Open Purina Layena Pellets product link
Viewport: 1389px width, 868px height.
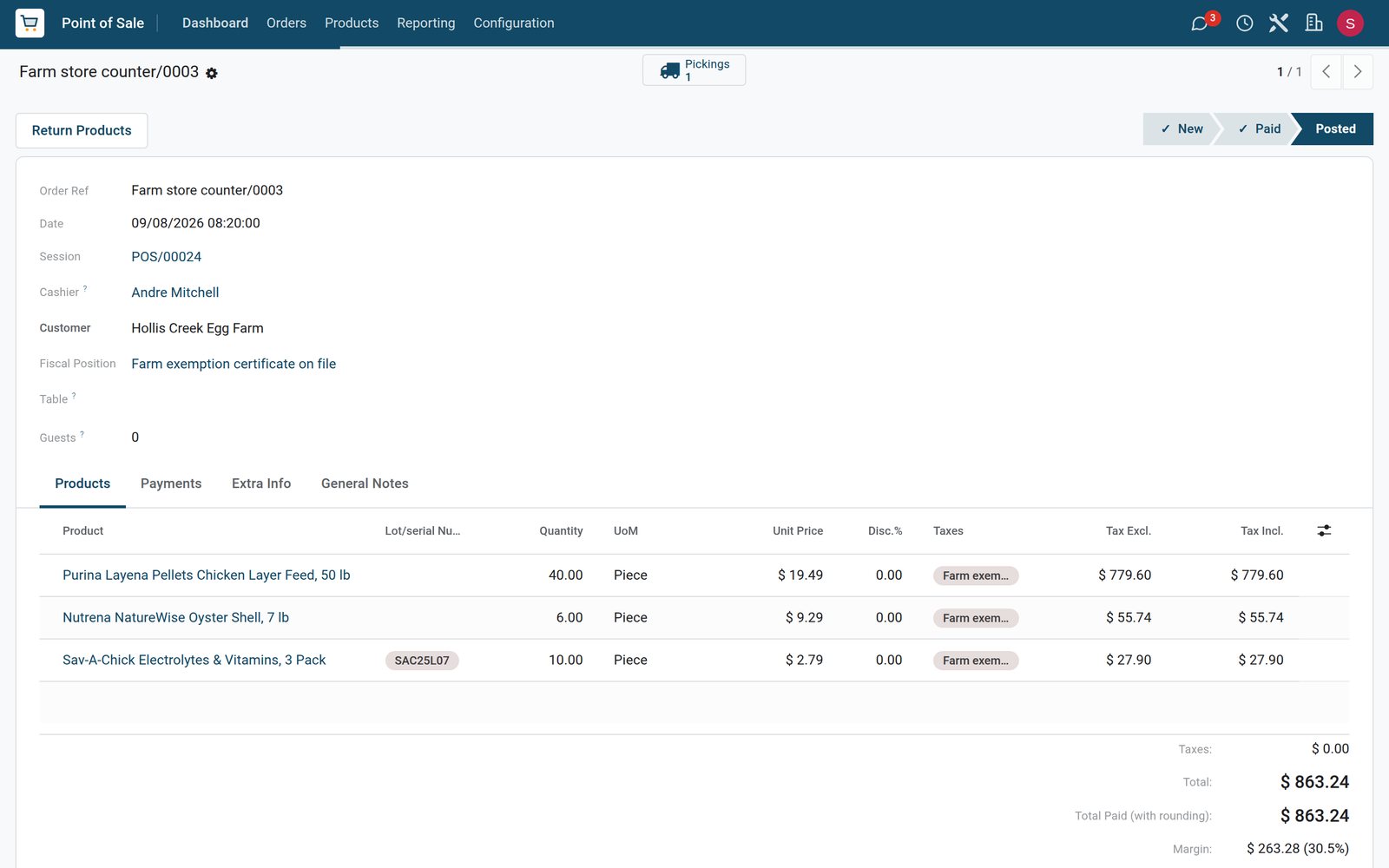click(207, 575)
